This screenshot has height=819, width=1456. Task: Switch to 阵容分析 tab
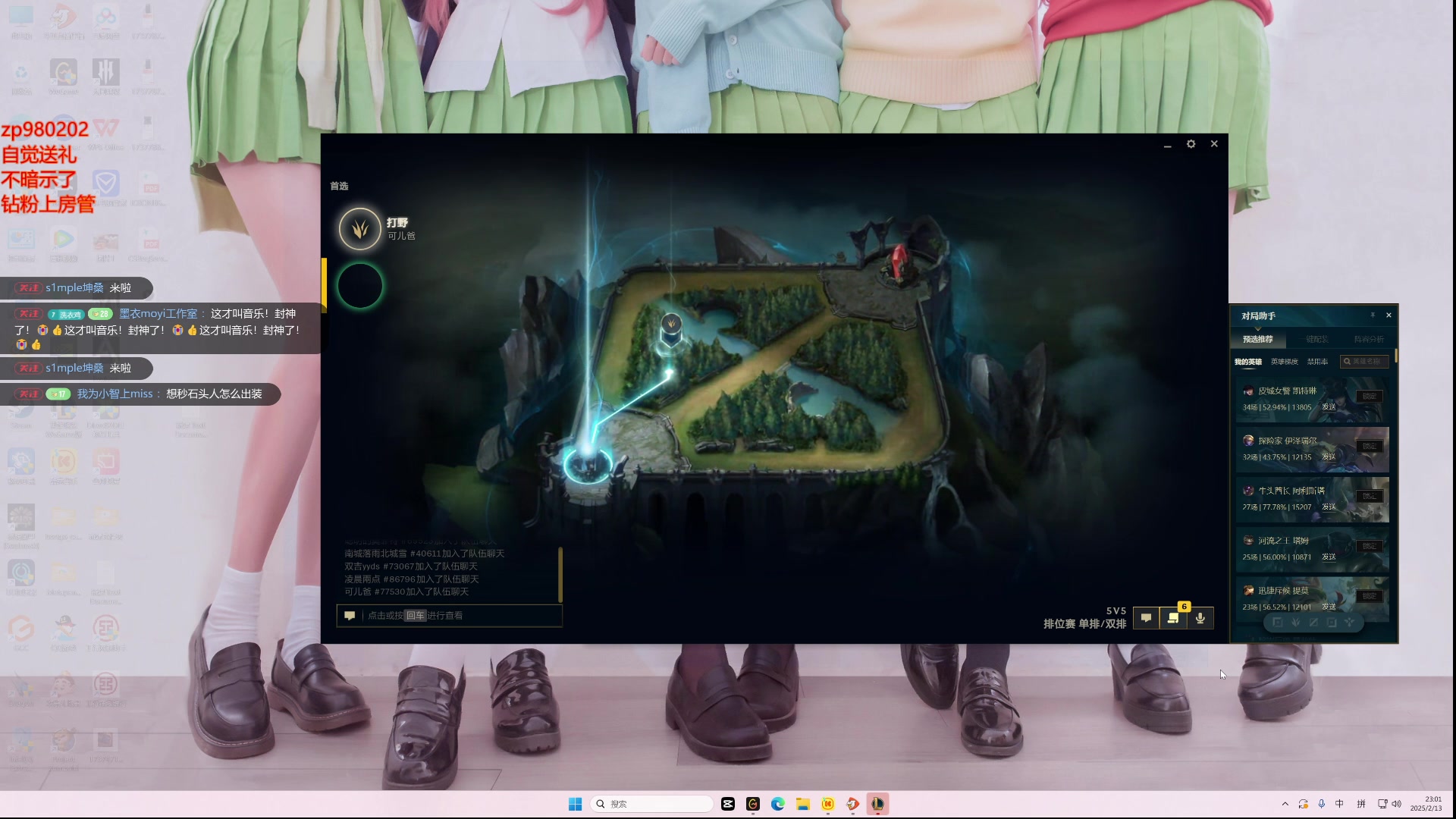(1369, 339)
